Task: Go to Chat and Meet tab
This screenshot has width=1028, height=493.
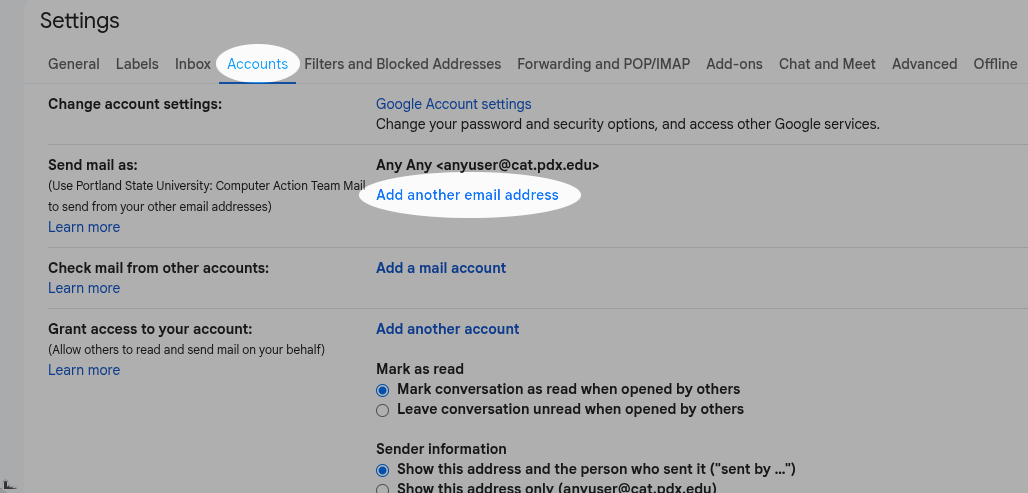Action: click(827, 64)
